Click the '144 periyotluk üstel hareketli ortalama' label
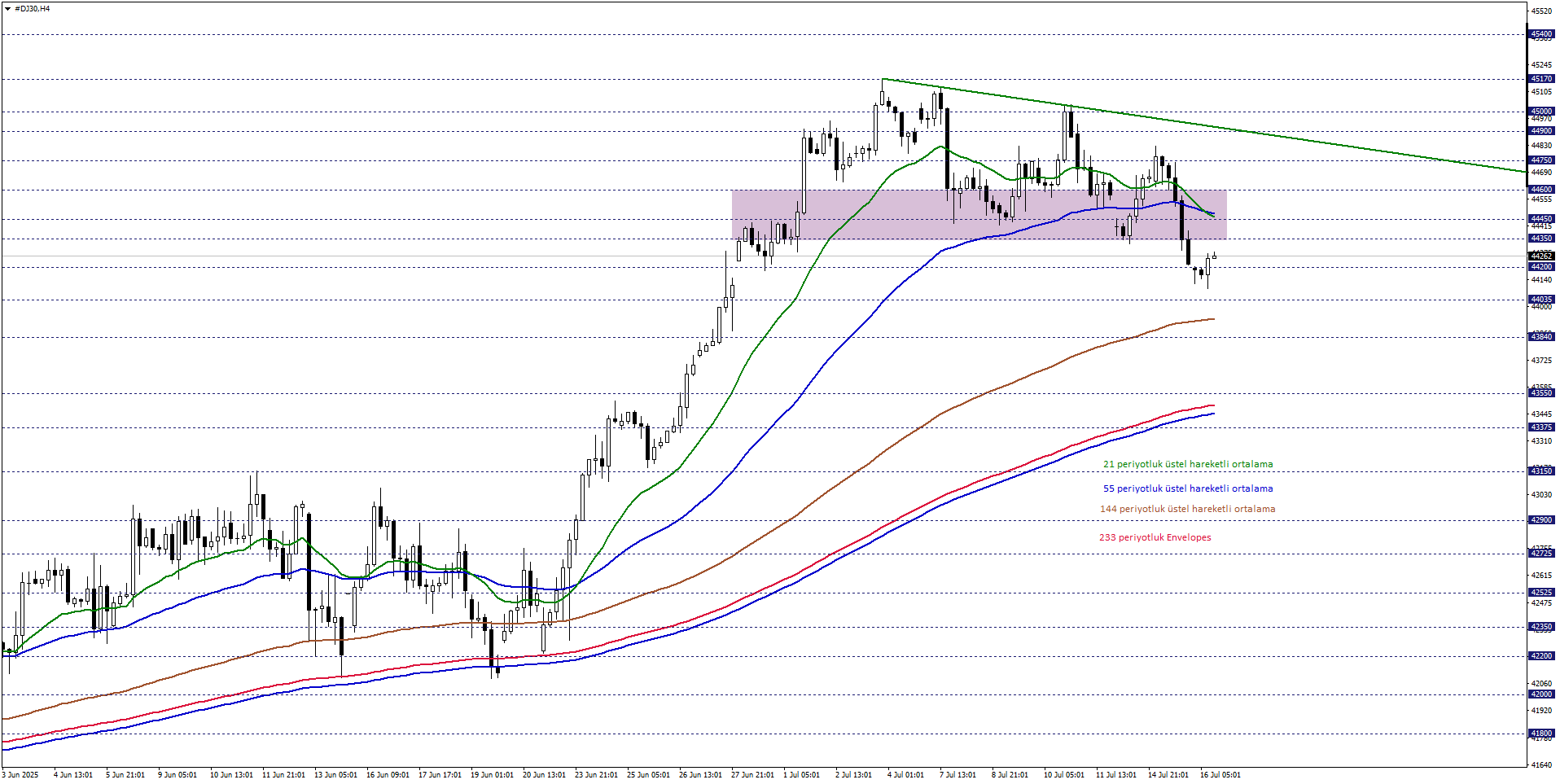The width and height of the screenshot is (1560, 784). 1188,509
